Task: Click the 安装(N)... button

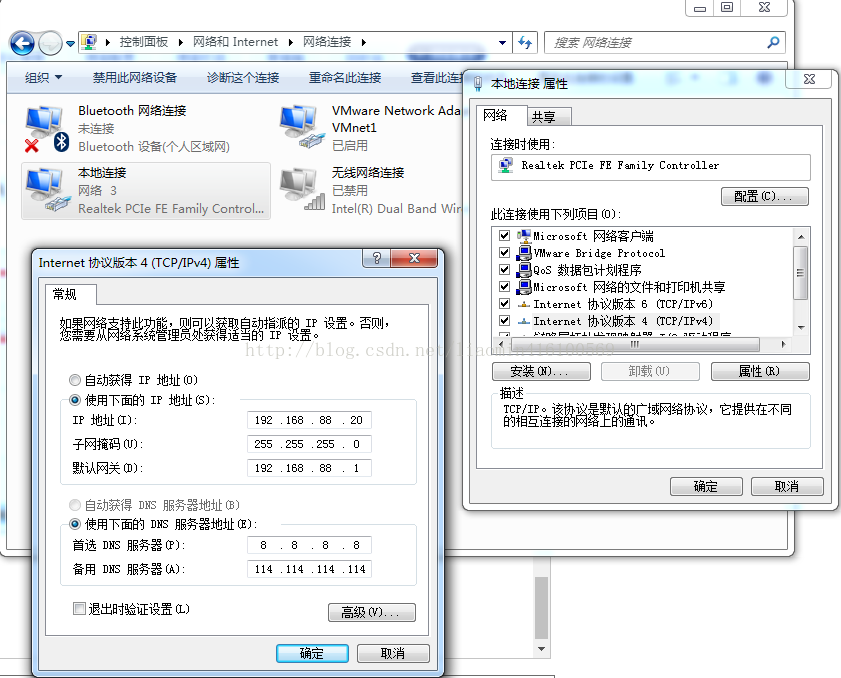Action: pos(541,371)
